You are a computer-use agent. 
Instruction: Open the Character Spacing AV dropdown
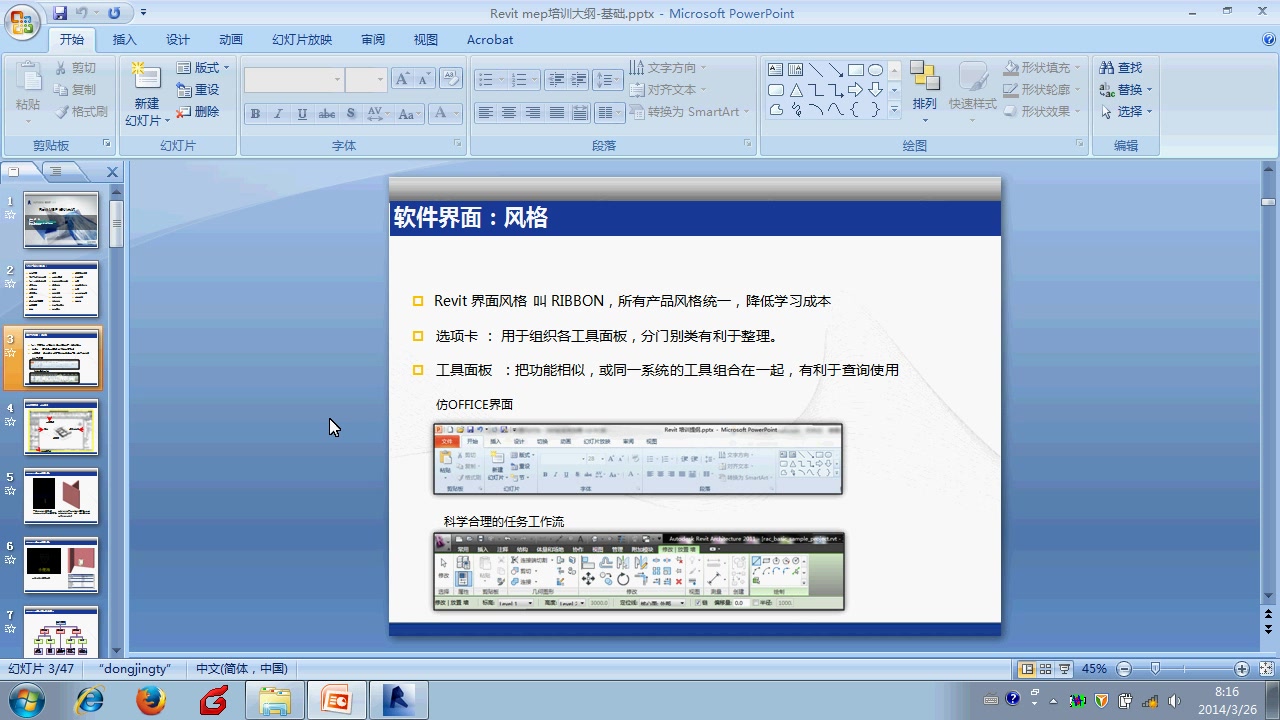(x=378, y=114)
